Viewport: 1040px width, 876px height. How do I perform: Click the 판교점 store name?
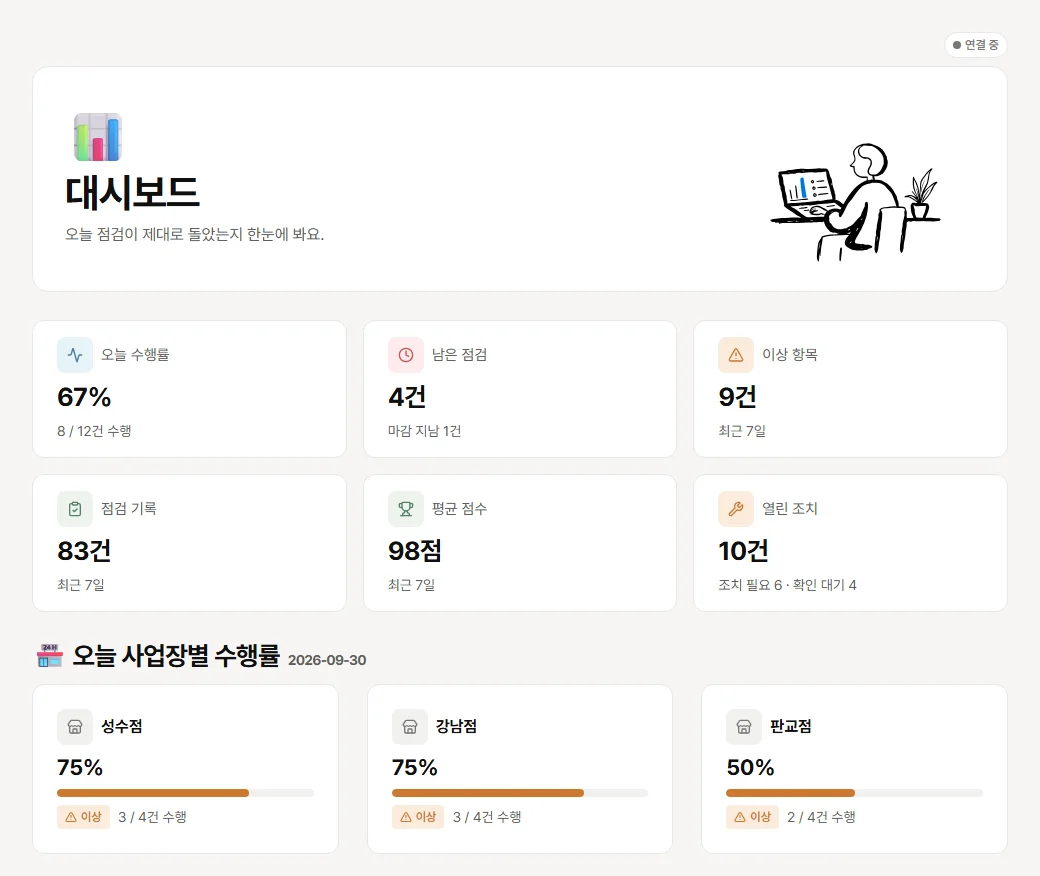[791, 726]
